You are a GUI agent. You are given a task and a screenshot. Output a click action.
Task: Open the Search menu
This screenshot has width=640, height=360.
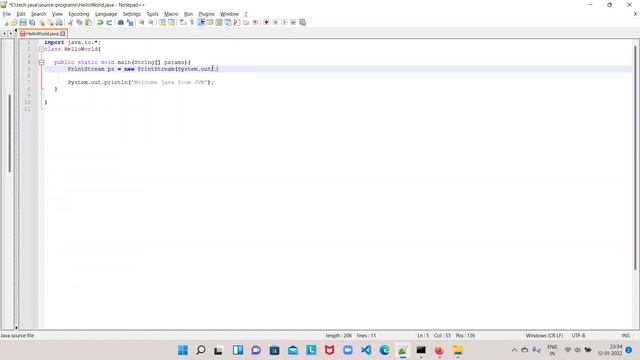(38, 14)
